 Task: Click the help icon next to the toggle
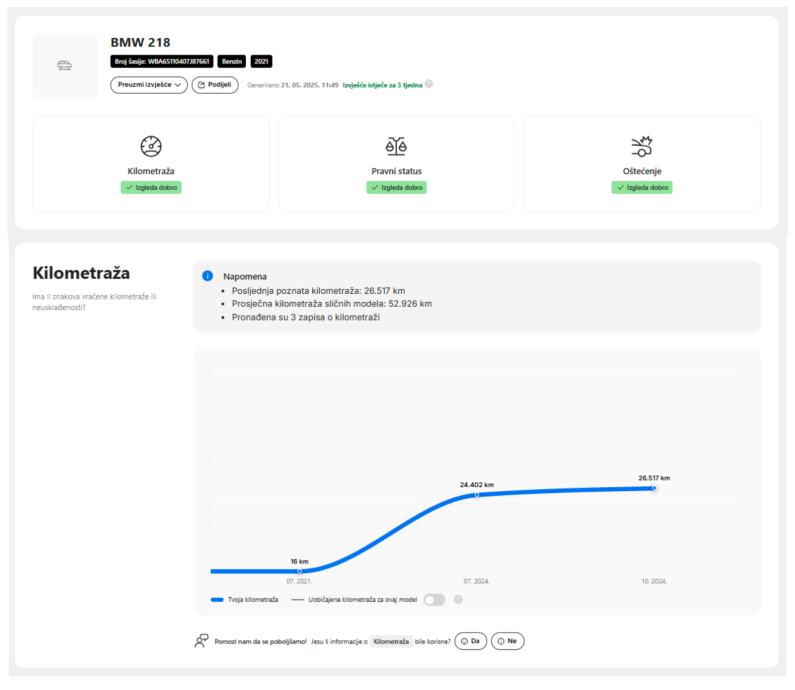coord(458,599)
